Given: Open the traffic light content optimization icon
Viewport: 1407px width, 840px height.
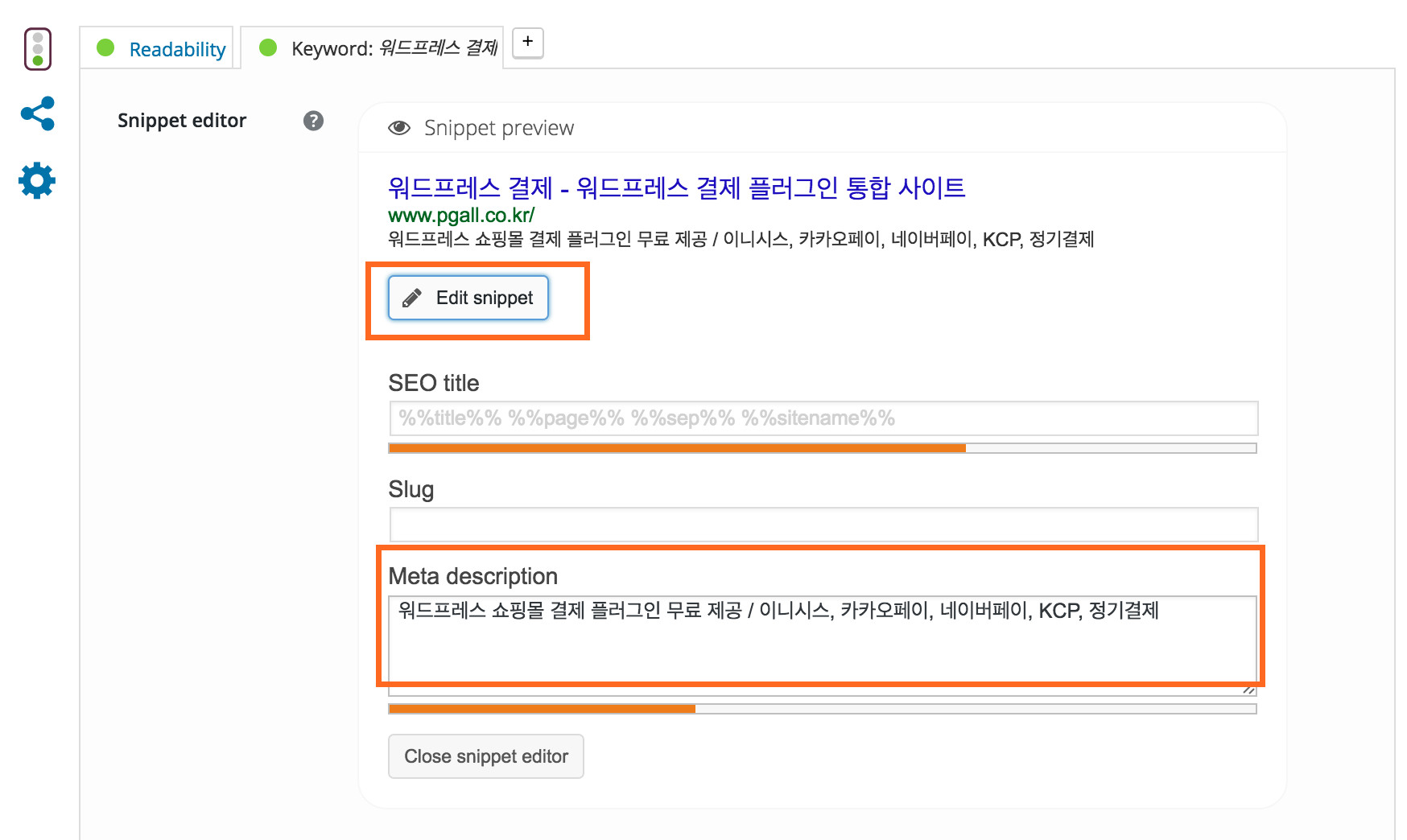Looking at the screenshot, I should [x=38, y=49].
